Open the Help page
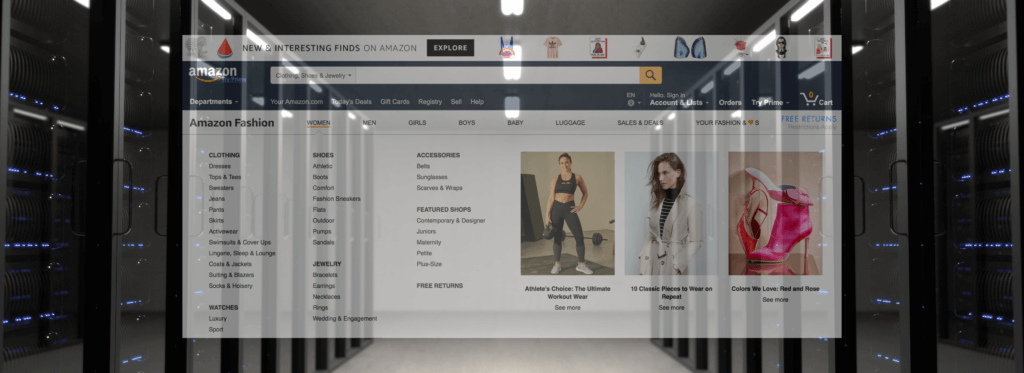 (x=477, y=102)
